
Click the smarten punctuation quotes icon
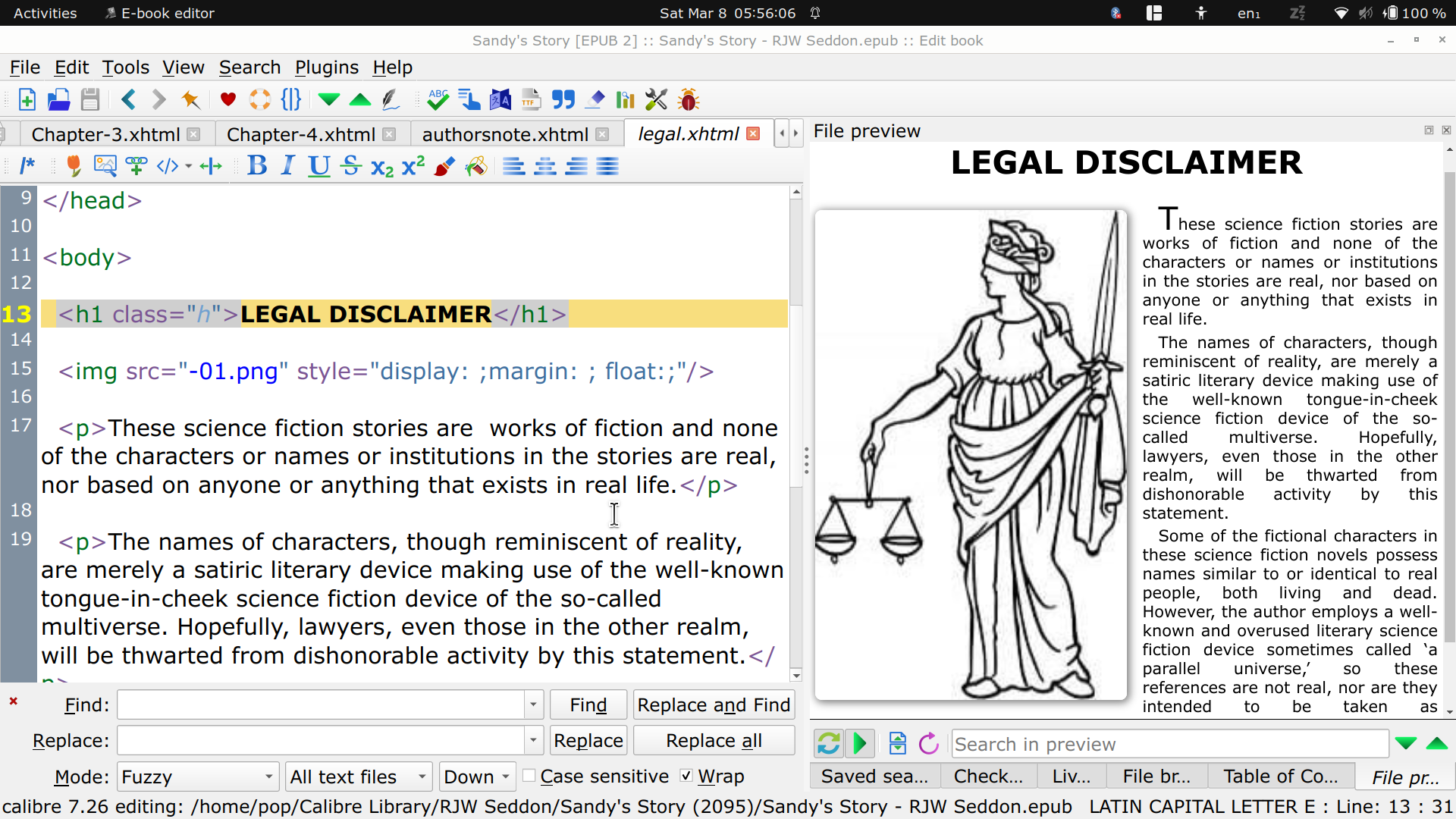[563, 99]
